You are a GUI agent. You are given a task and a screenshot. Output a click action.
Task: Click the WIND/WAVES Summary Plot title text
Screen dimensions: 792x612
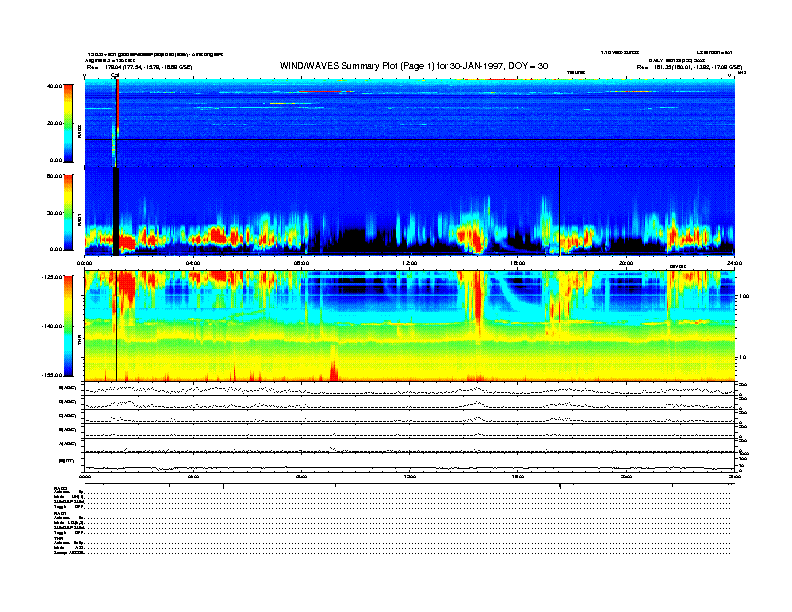coord(414,66)
